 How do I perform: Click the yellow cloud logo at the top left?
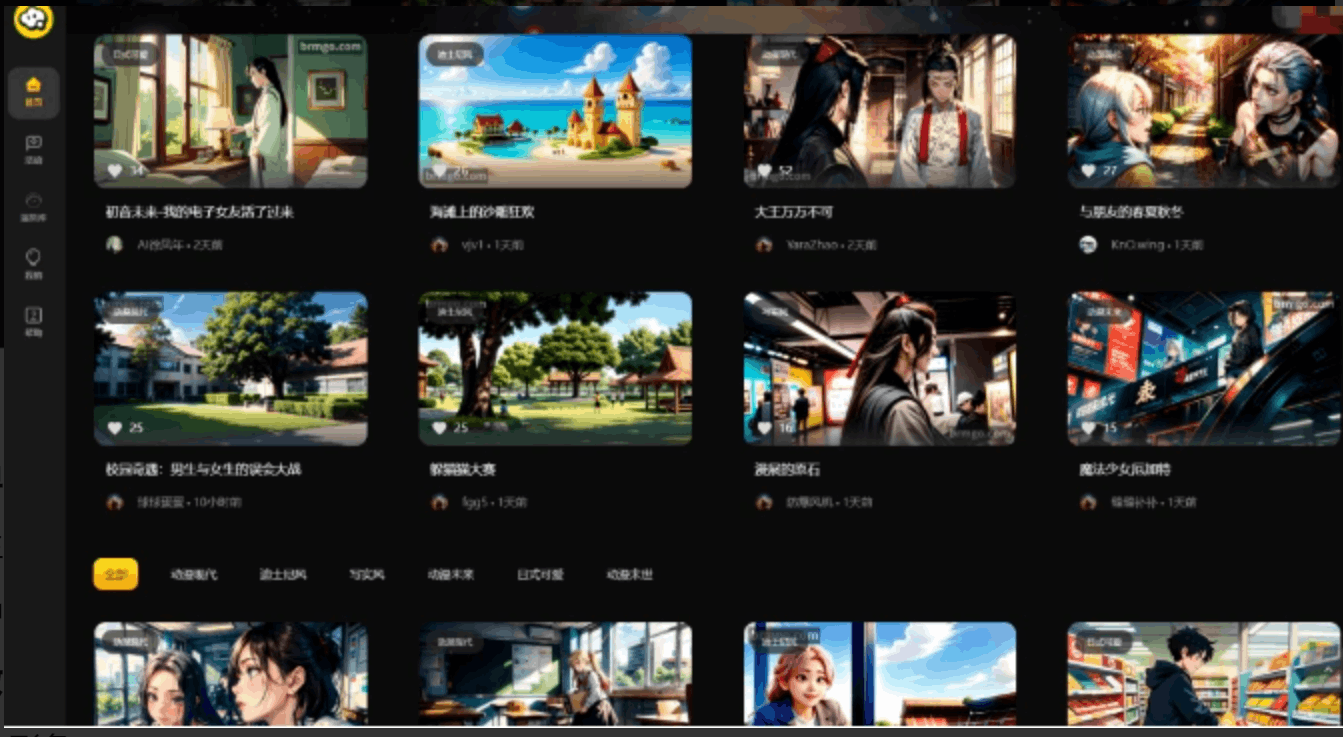tap(33, 18)
